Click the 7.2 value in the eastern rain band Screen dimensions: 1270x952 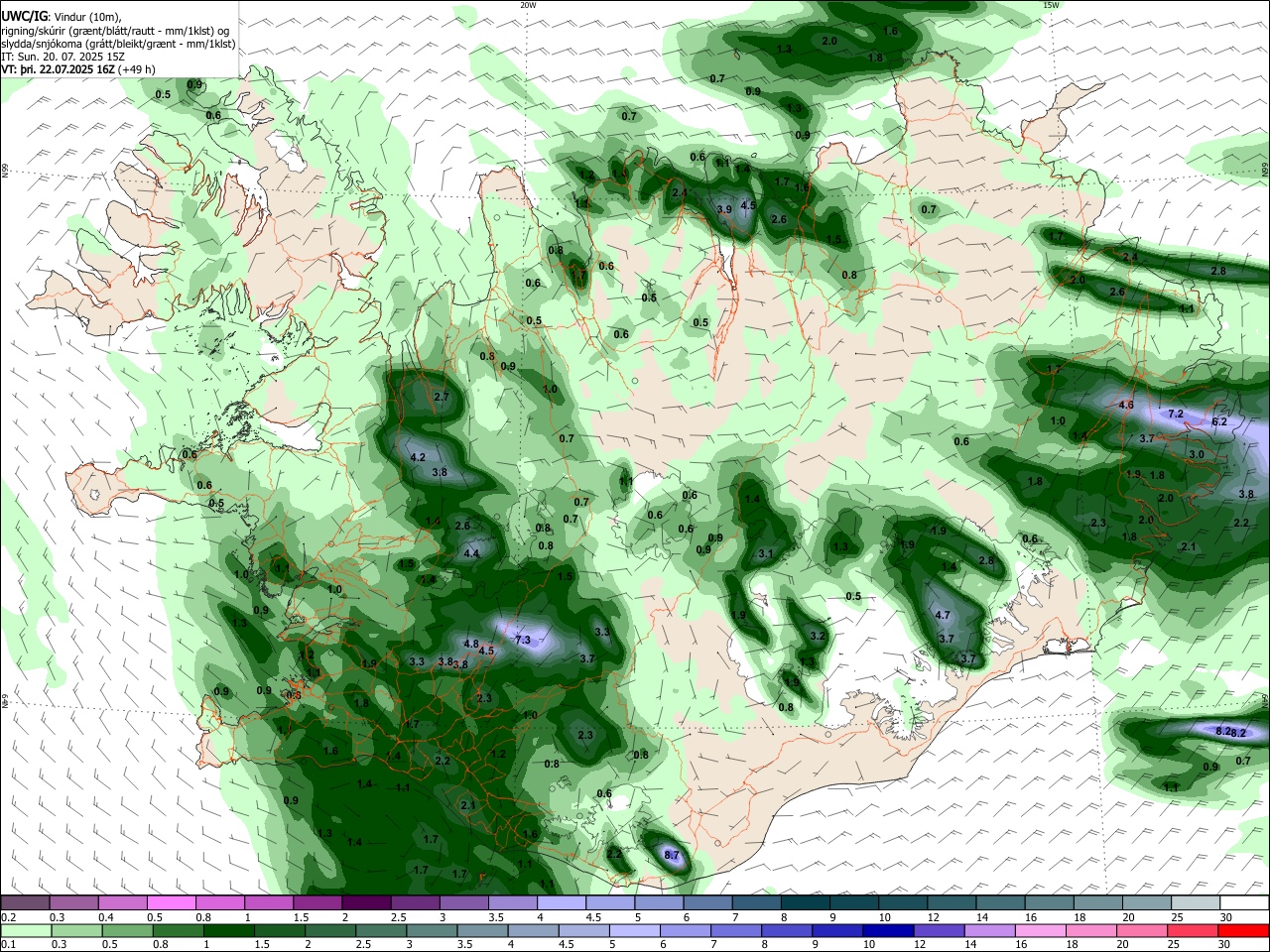coord(1177,414)
